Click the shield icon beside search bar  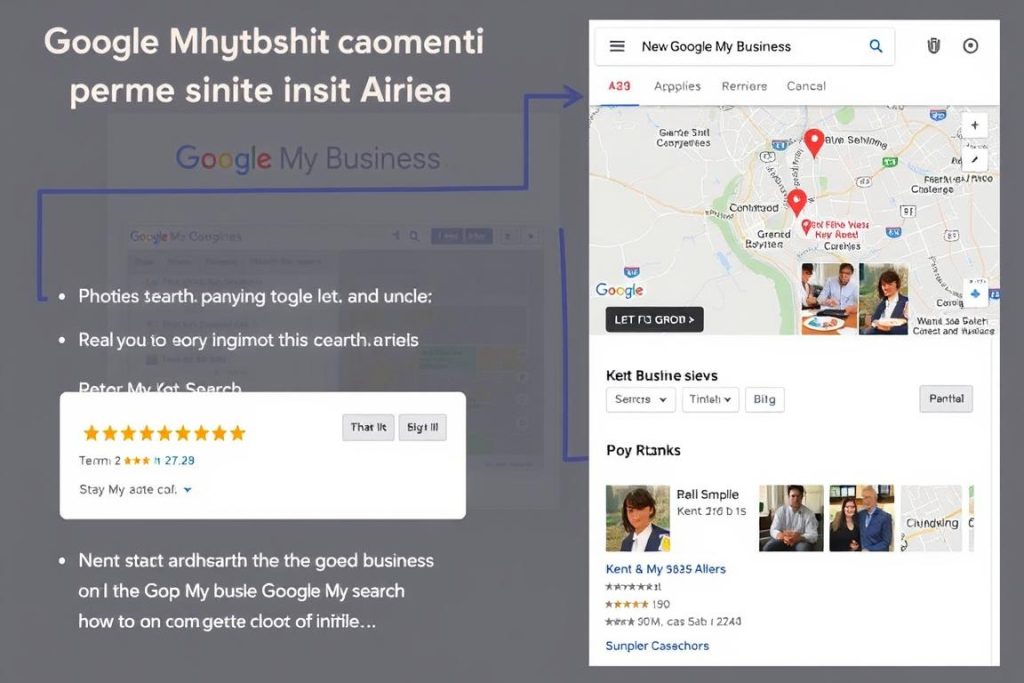[934, 46]
